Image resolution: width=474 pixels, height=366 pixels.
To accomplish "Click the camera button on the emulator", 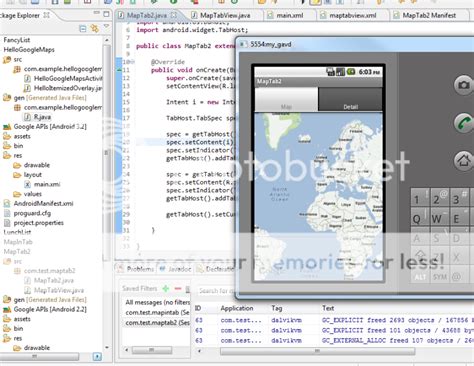I will tap(463, 85).
